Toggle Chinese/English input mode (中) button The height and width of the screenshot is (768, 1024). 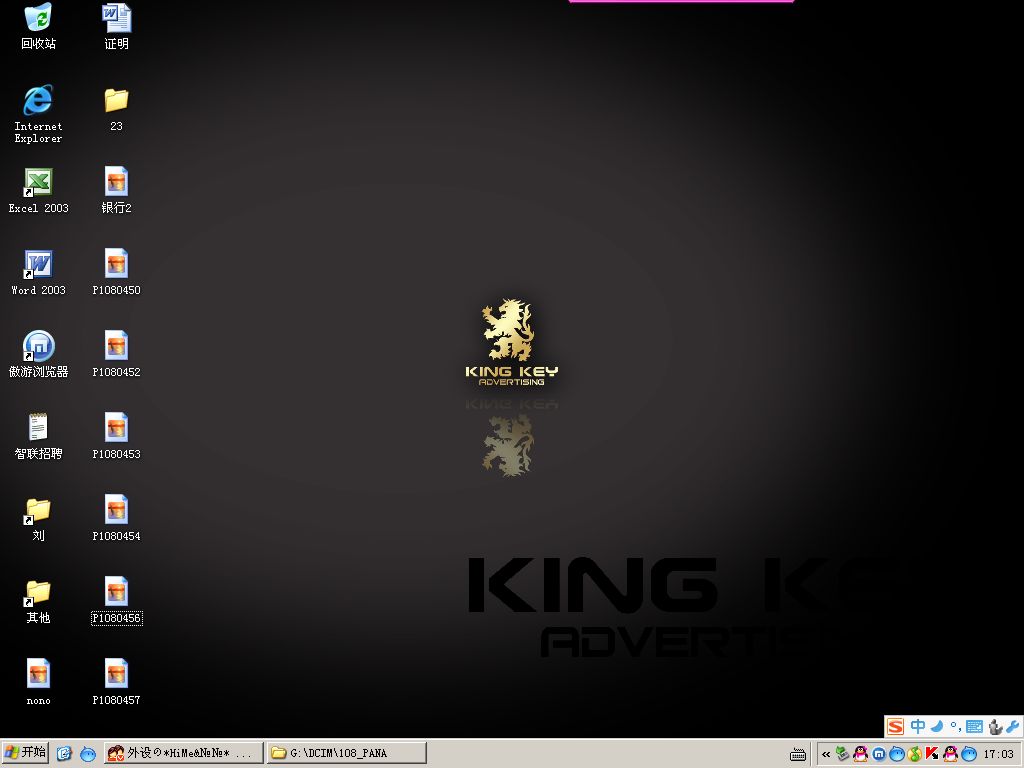[x=917, y=727]
